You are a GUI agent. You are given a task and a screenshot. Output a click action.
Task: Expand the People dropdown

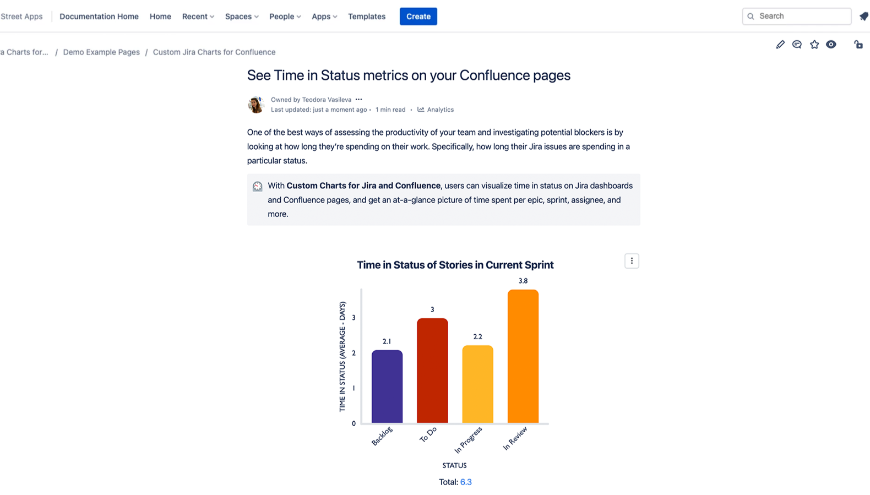(x=285, y=16)
